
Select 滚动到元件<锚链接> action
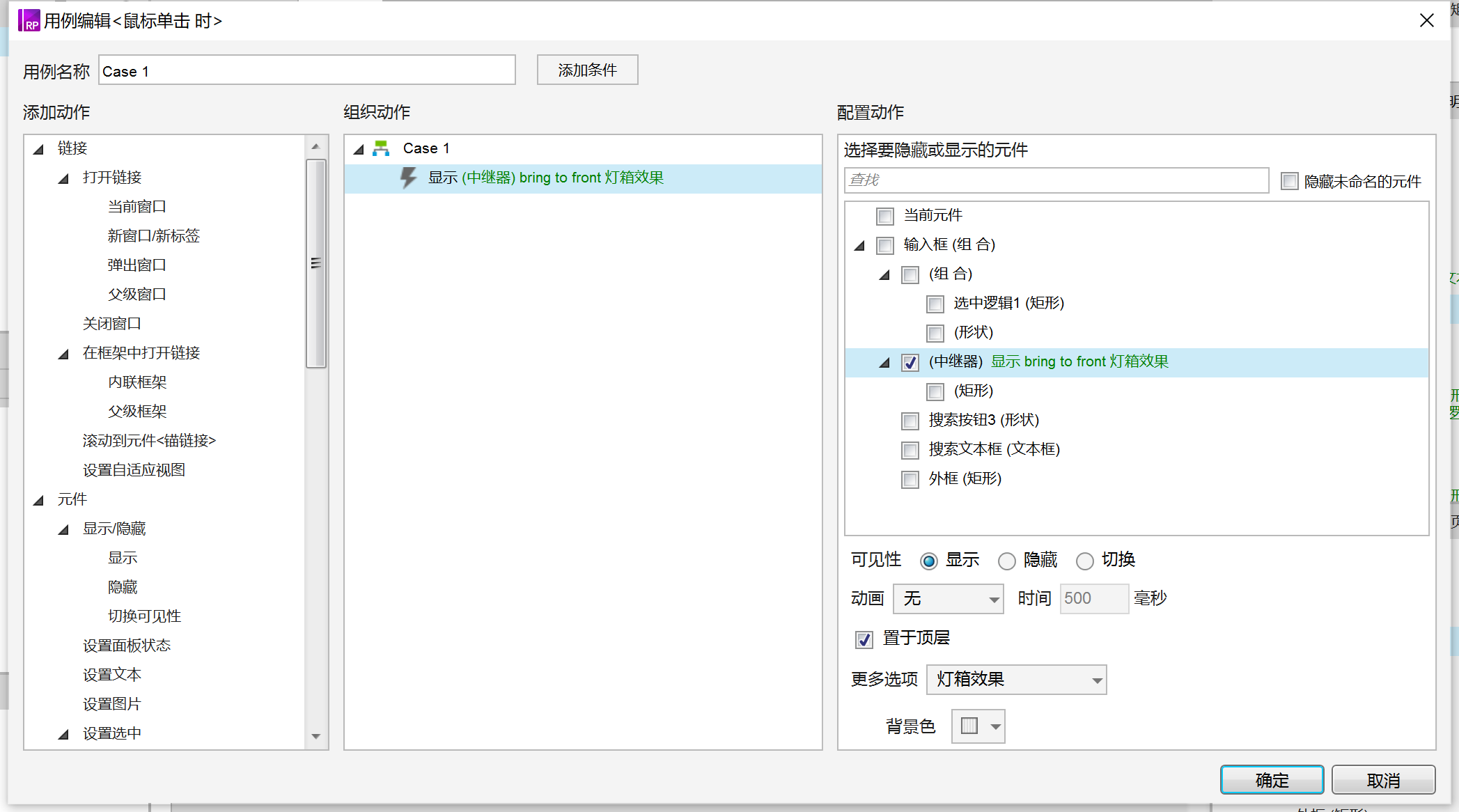tap(149, 441)
